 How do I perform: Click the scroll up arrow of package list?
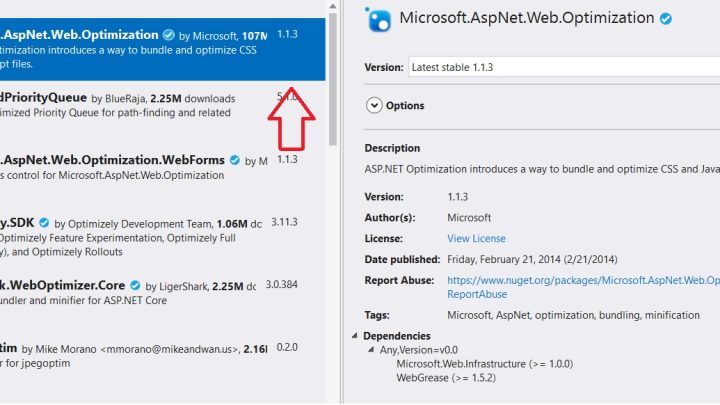tap(333, 6)
